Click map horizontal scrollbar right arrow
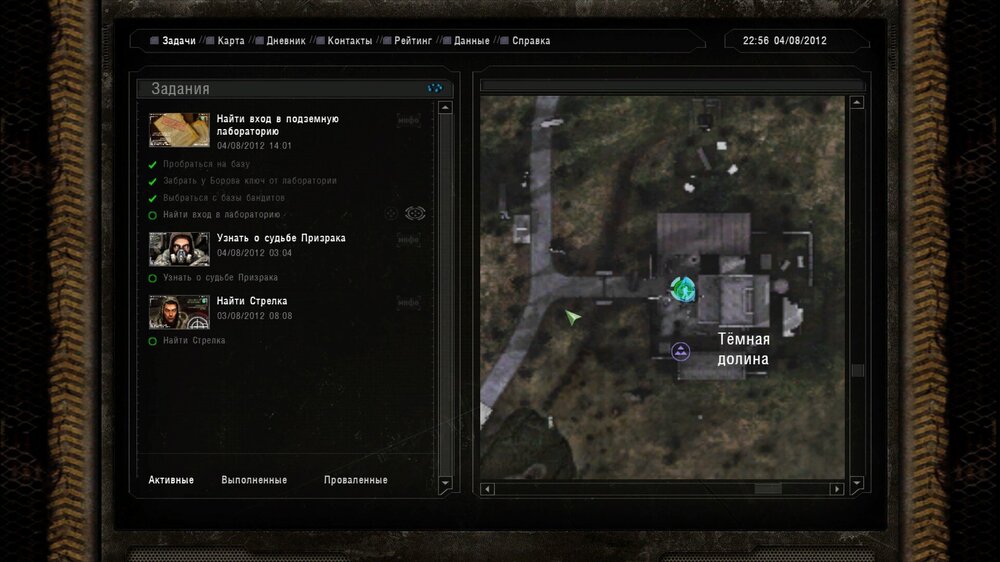Image resolution: width=1000 pixels, height=562 pixels. pos(837,489)
